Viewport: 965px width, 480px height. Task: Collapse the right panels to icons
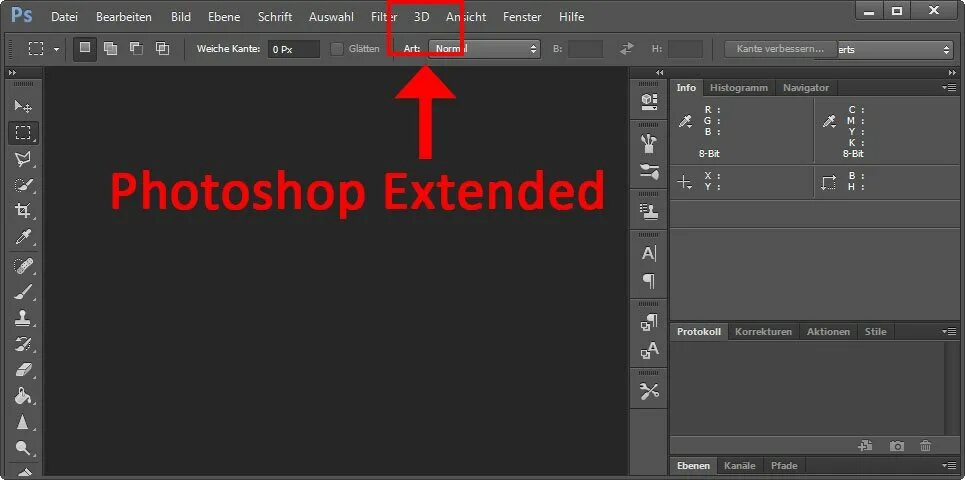[x=953, y=73]
